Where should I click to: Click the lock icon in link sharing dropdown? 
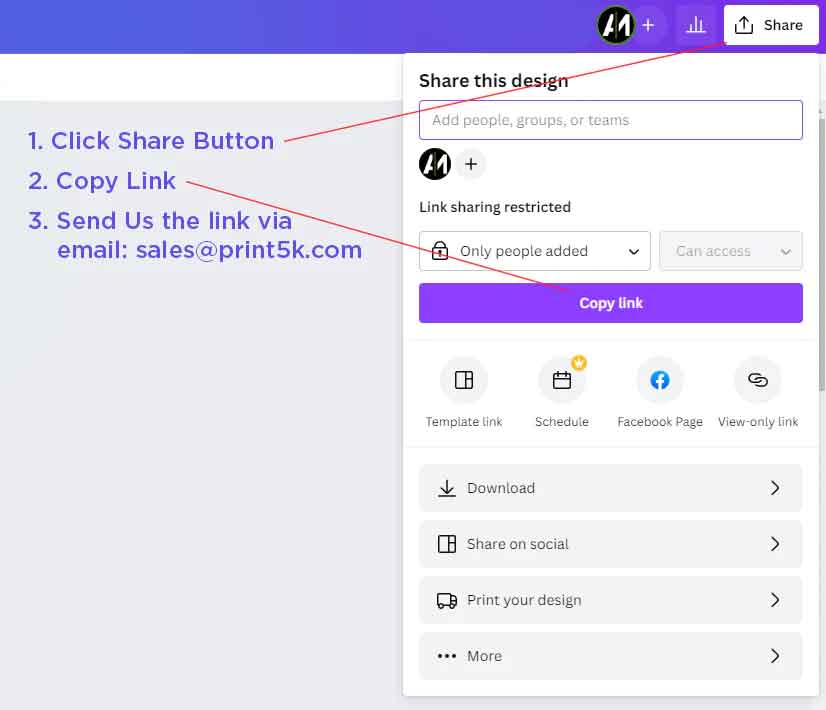click(439, 251)
